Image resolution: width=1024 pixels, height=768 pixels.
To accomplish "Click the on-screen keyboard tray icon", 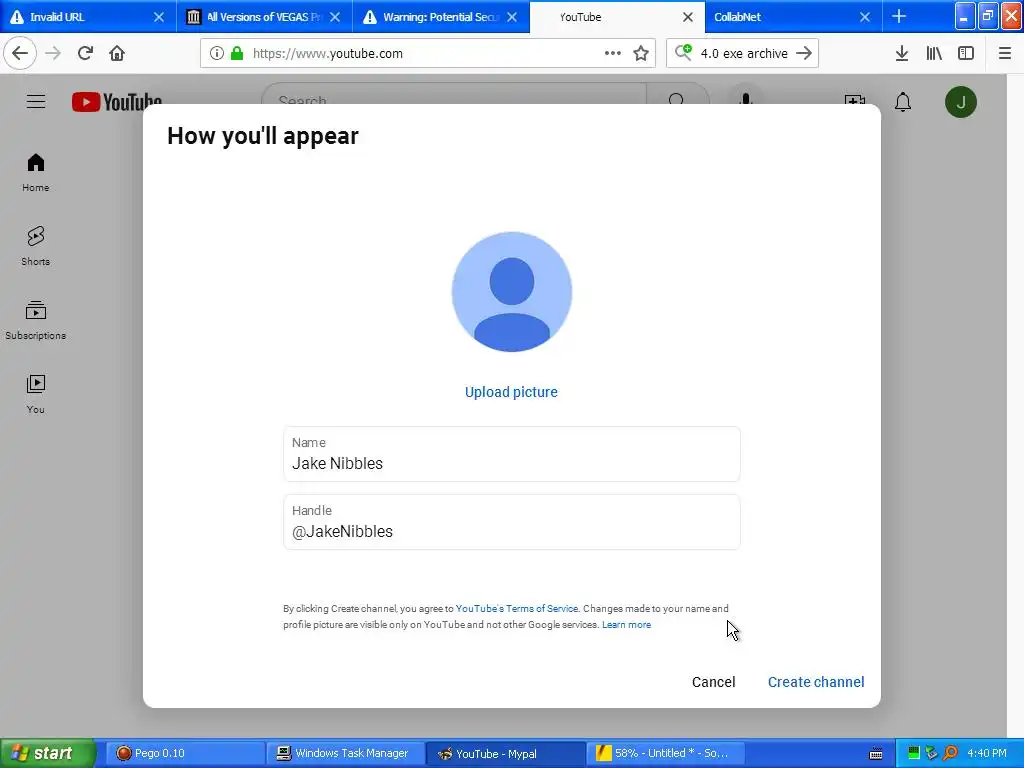I will [876, 754].
